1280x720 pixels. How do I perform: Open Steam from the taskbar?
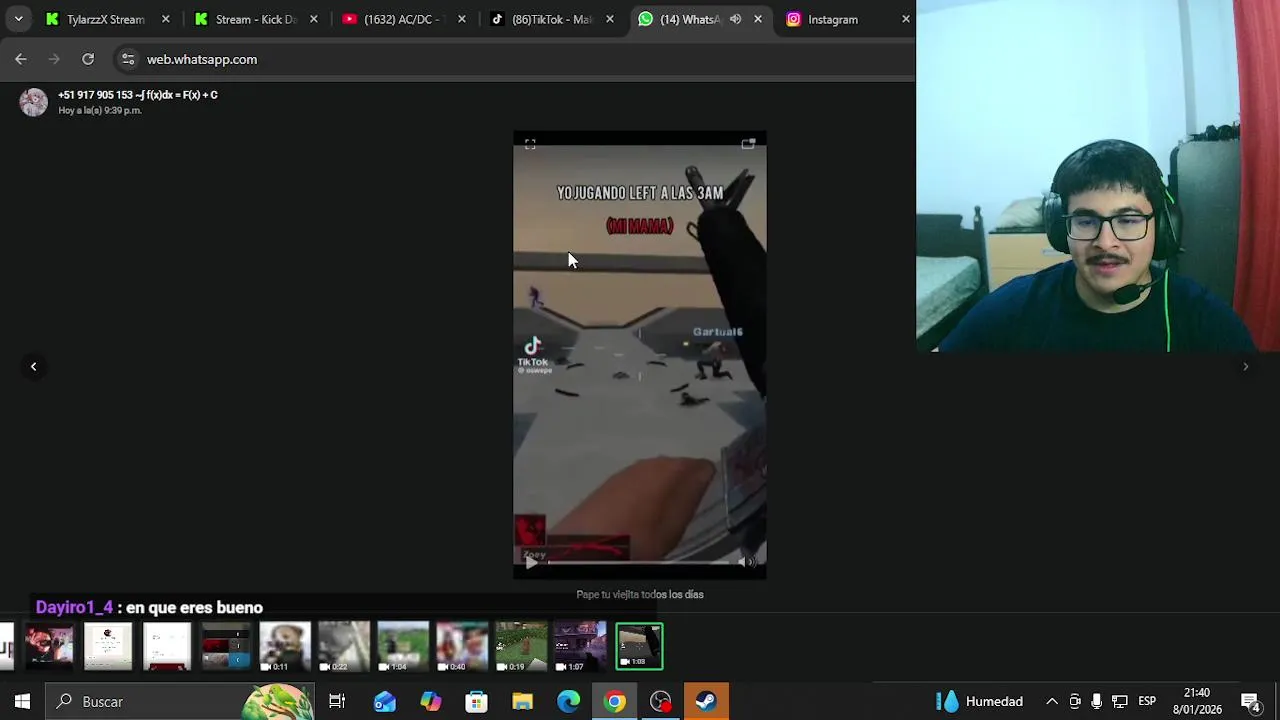click(x=706, y=702)
